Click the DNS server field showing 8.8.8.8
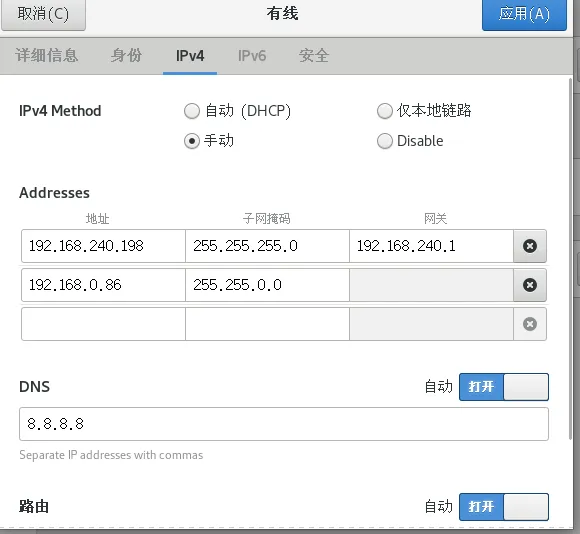Image resolution: width=580 pixels, height=534 pixels. tap(284, 424)
